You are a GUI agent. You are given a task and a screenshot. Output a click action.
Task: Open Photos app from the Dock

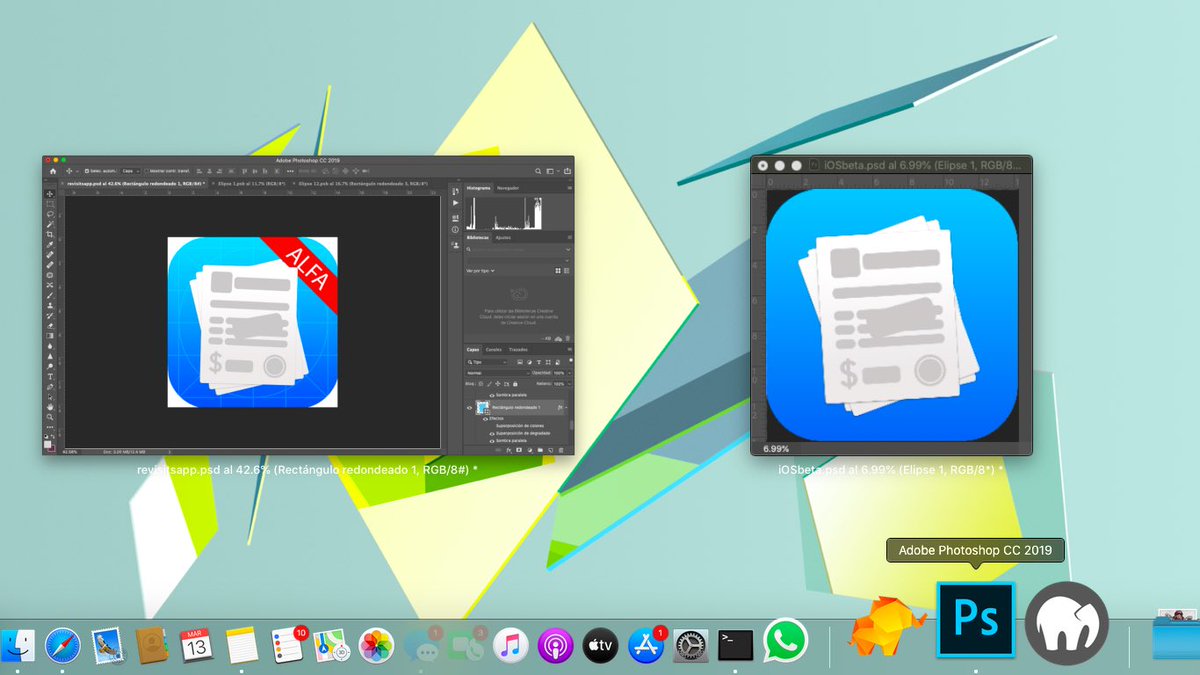[377, 646]
